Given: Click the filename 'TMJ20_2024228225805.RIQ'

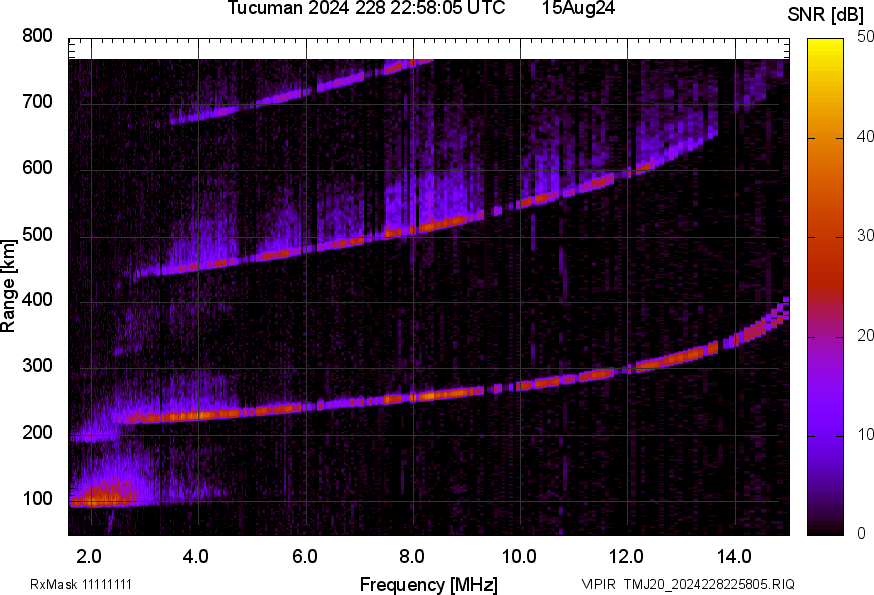Looking at the screenshot, I should point(709,584).
